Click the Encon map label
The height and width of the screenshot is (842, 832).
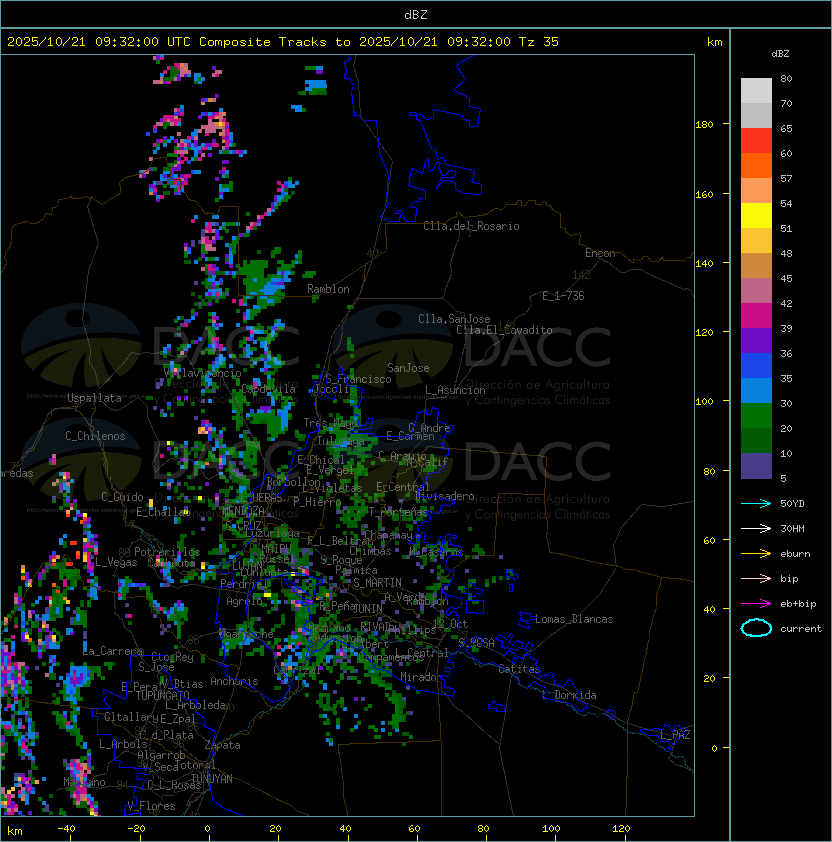point(600,253)
